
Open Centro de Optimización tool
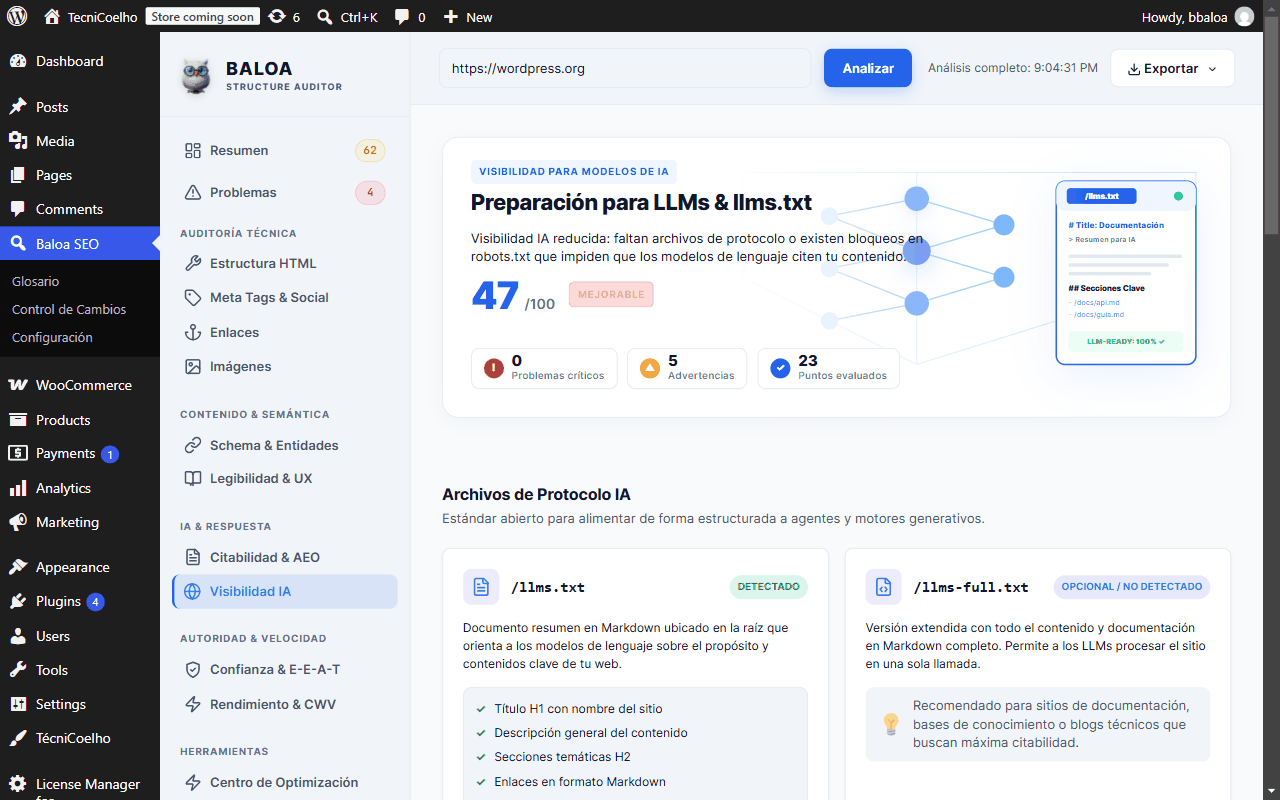coord(285,782)
